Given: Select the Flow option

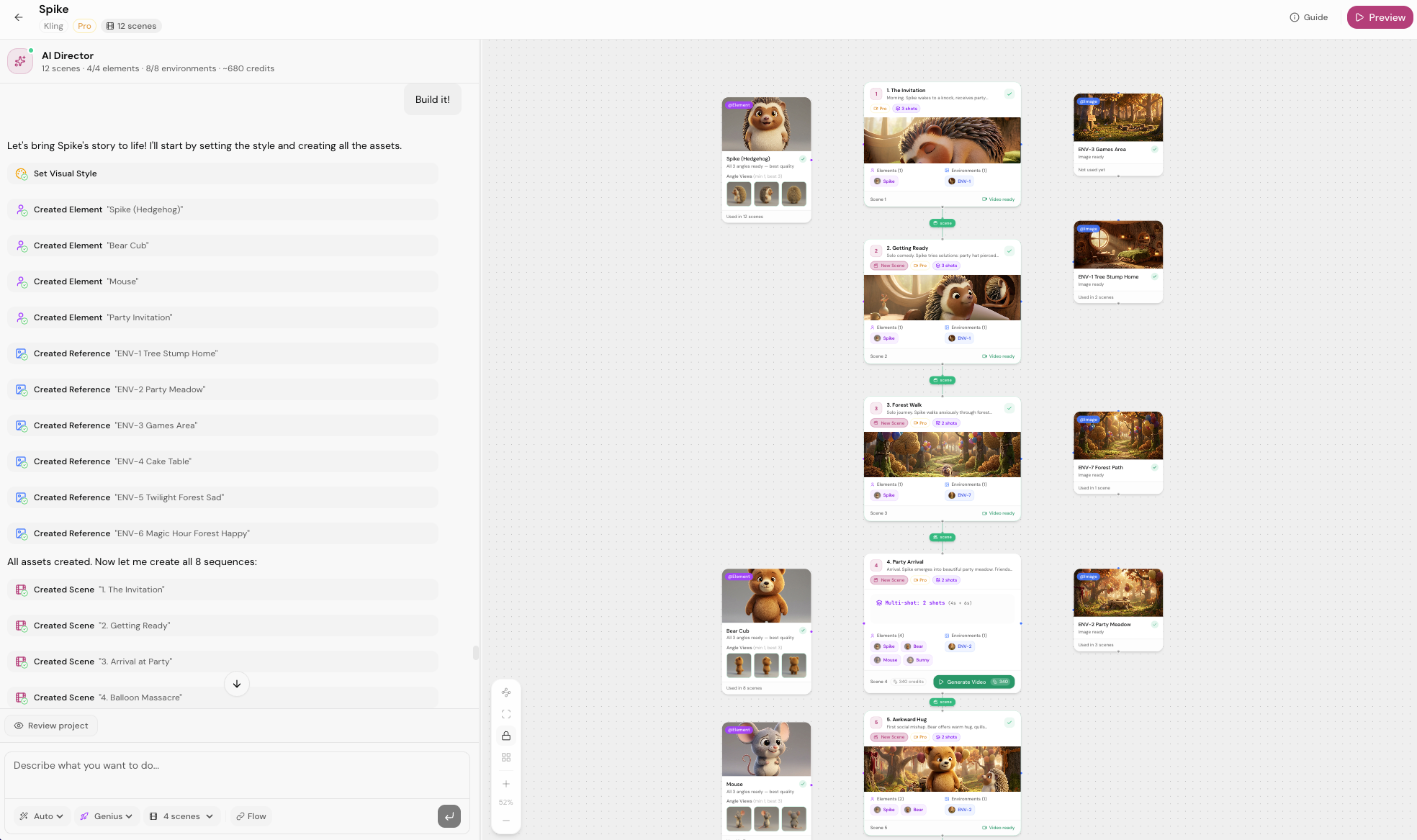Looking at the screenshot, I should [251, 816].
